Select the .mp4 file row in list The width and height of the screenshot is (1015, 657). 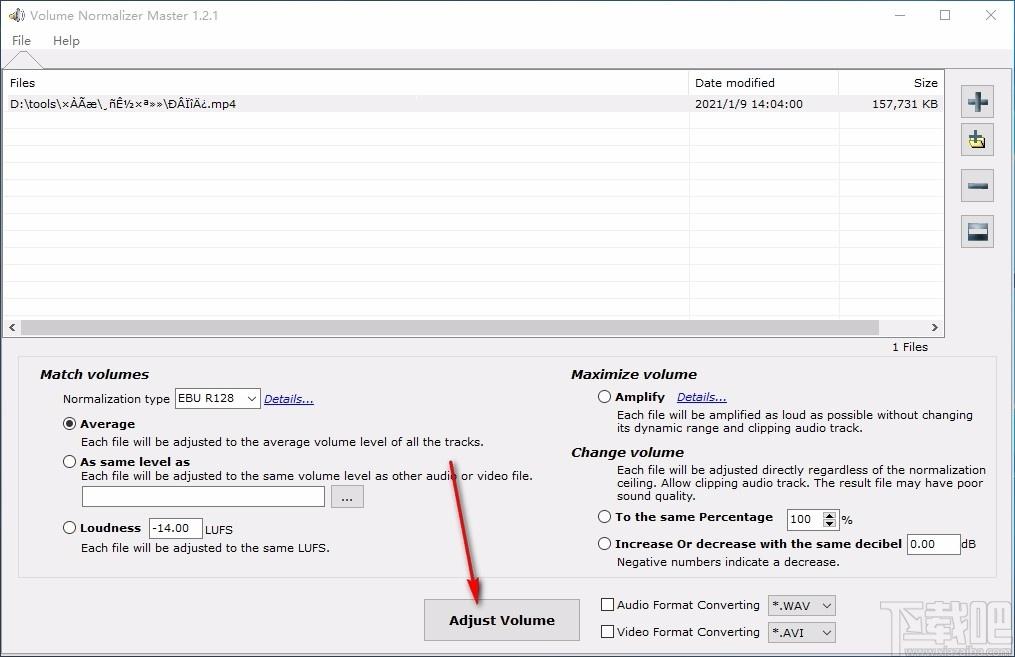coord(474,104)
